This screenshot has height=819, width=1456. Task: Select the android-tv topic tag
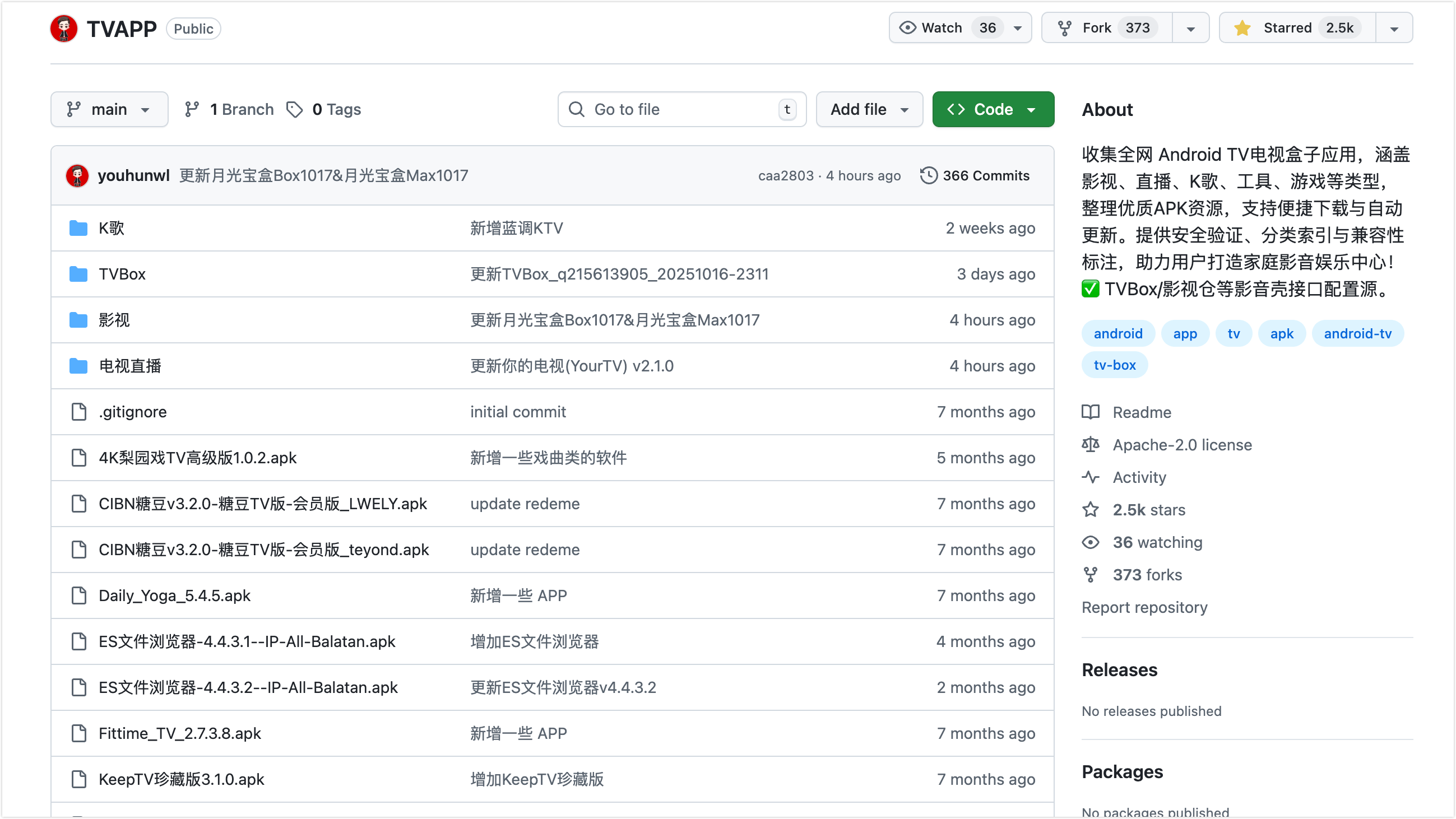pos(1357,334)
